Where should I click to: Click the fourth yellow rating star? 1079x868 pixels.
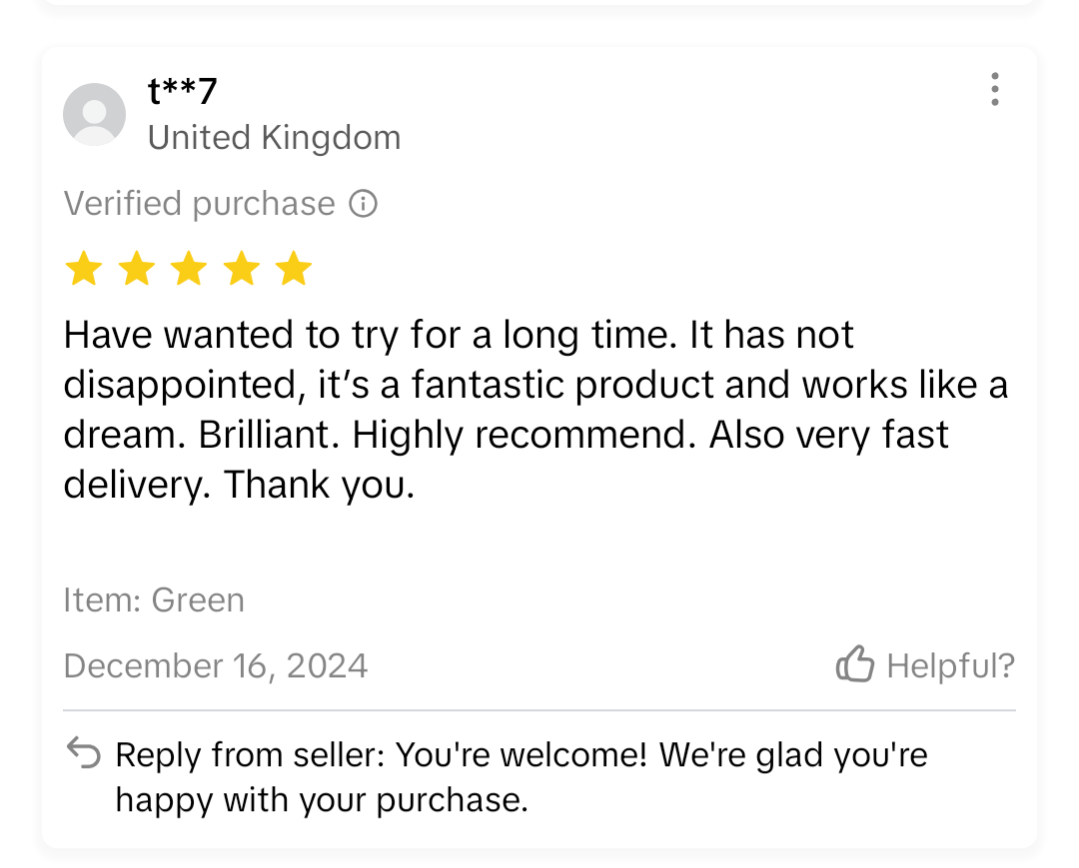tap(241, 269)
